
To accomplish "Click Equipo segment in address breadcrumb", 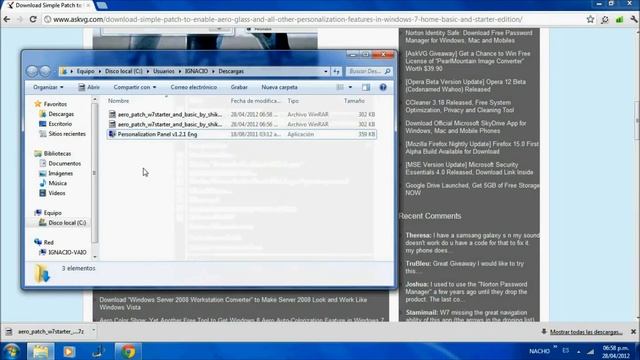I will 86,71.
